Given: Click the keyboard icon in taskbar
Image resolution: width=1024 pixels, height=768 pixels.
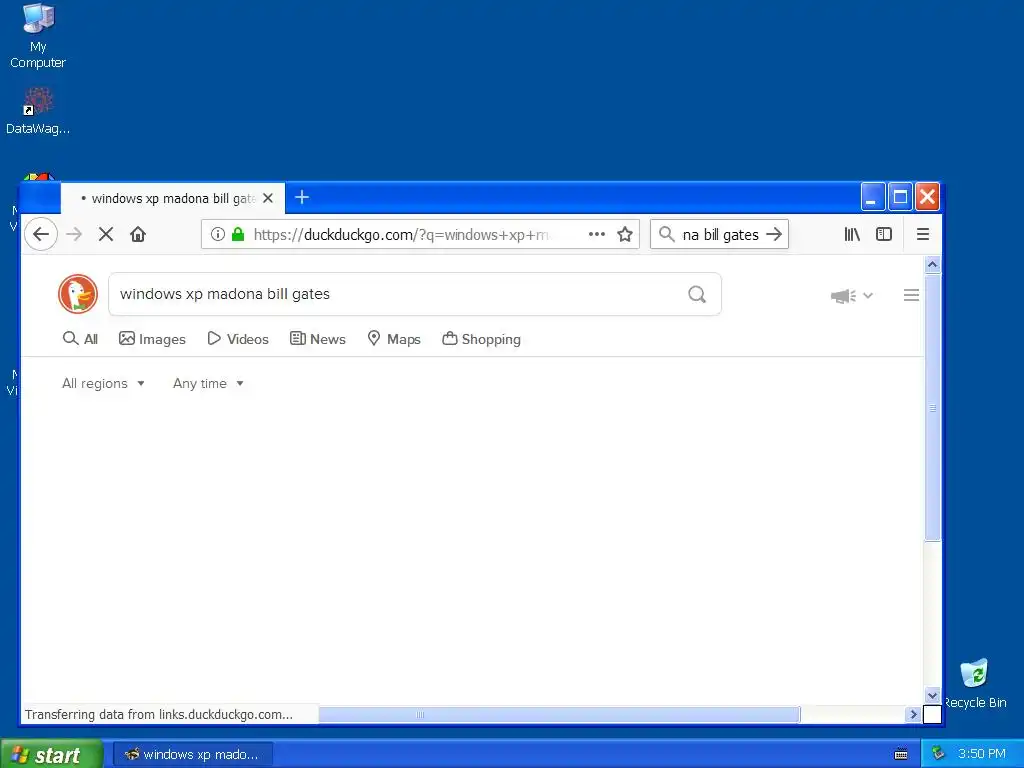Looking at the screenshot, I should pos(901,754).
